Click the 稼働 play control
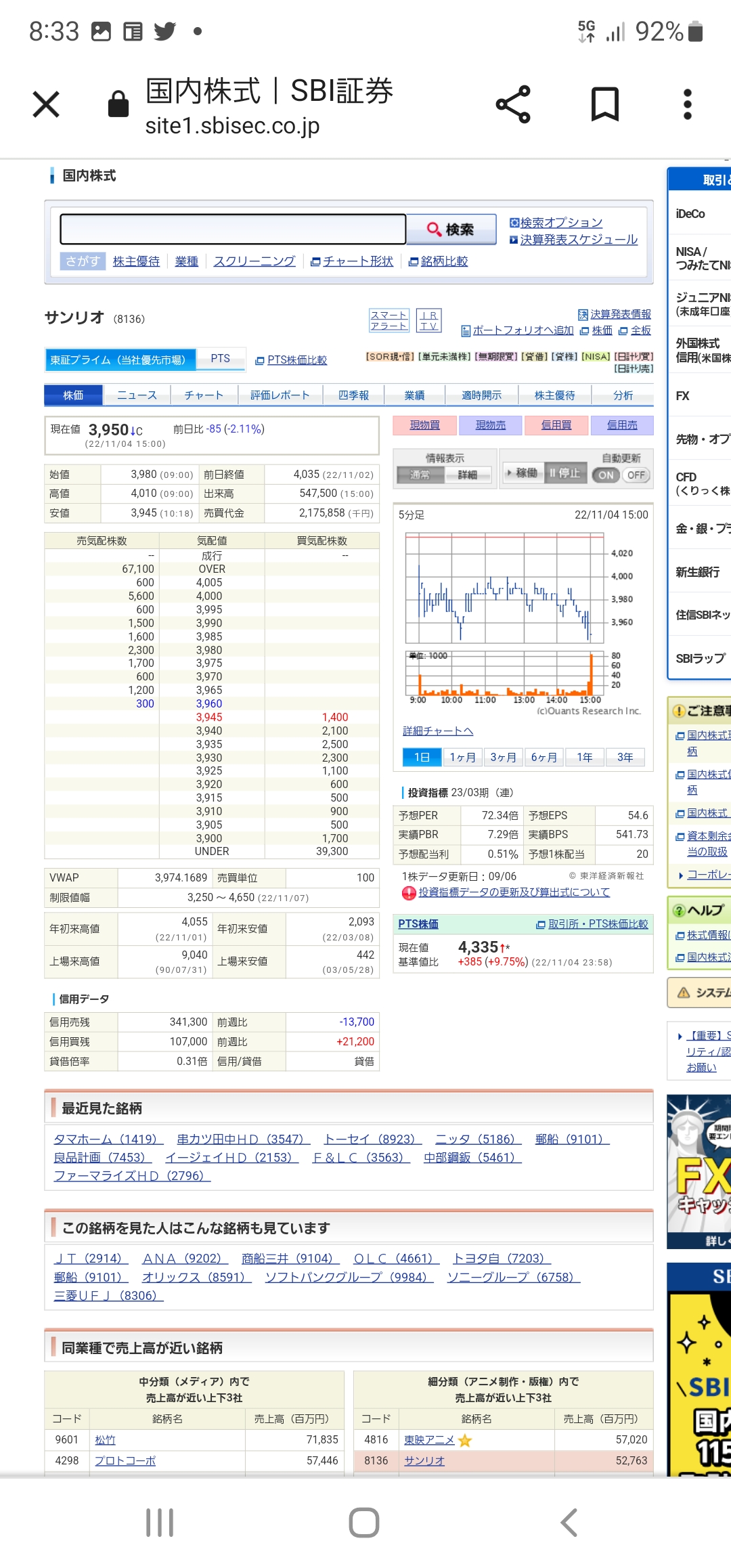The height and width of the screenshot is (1568, 731). (x=522, y=473)
